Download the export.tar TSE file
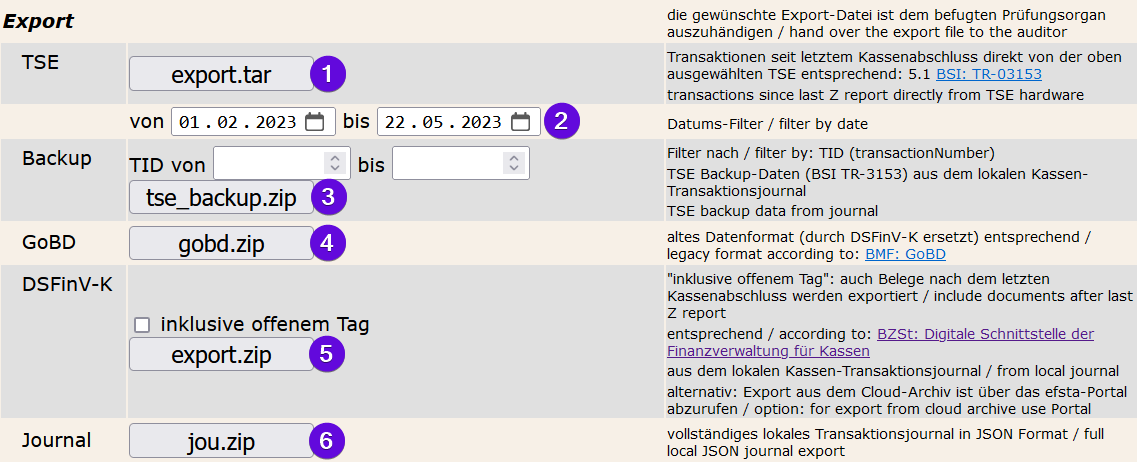 (221, 74)
